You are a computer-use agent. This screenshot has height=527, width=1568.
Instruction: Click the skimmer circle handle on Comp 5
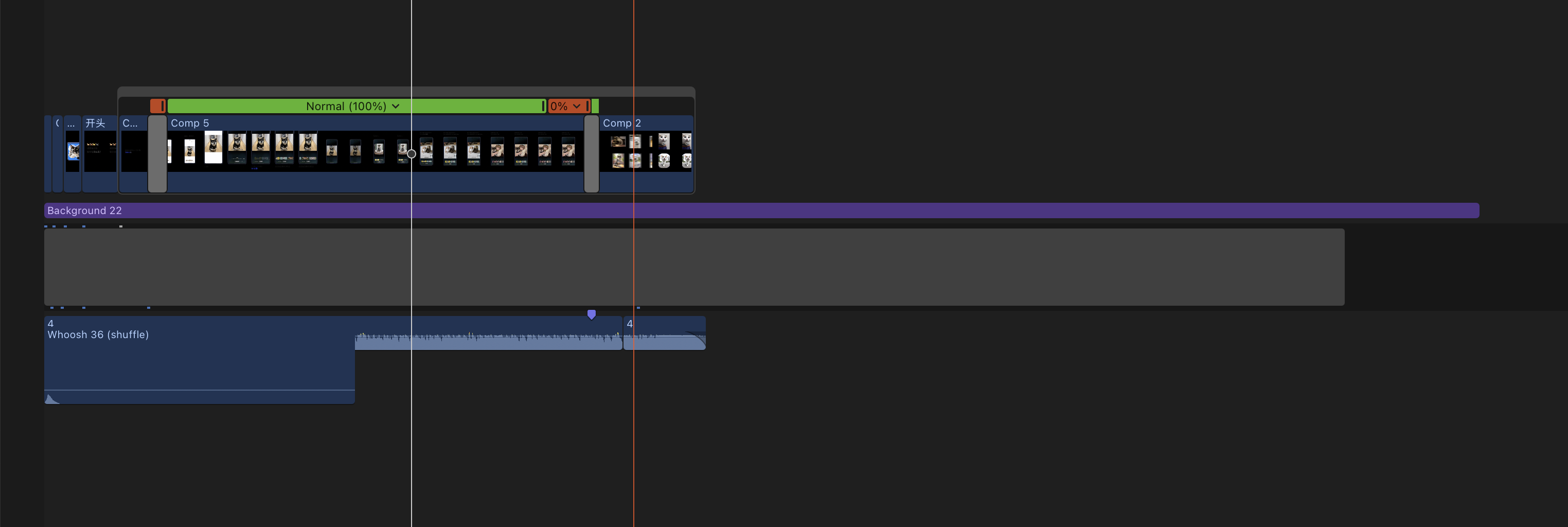412,153
